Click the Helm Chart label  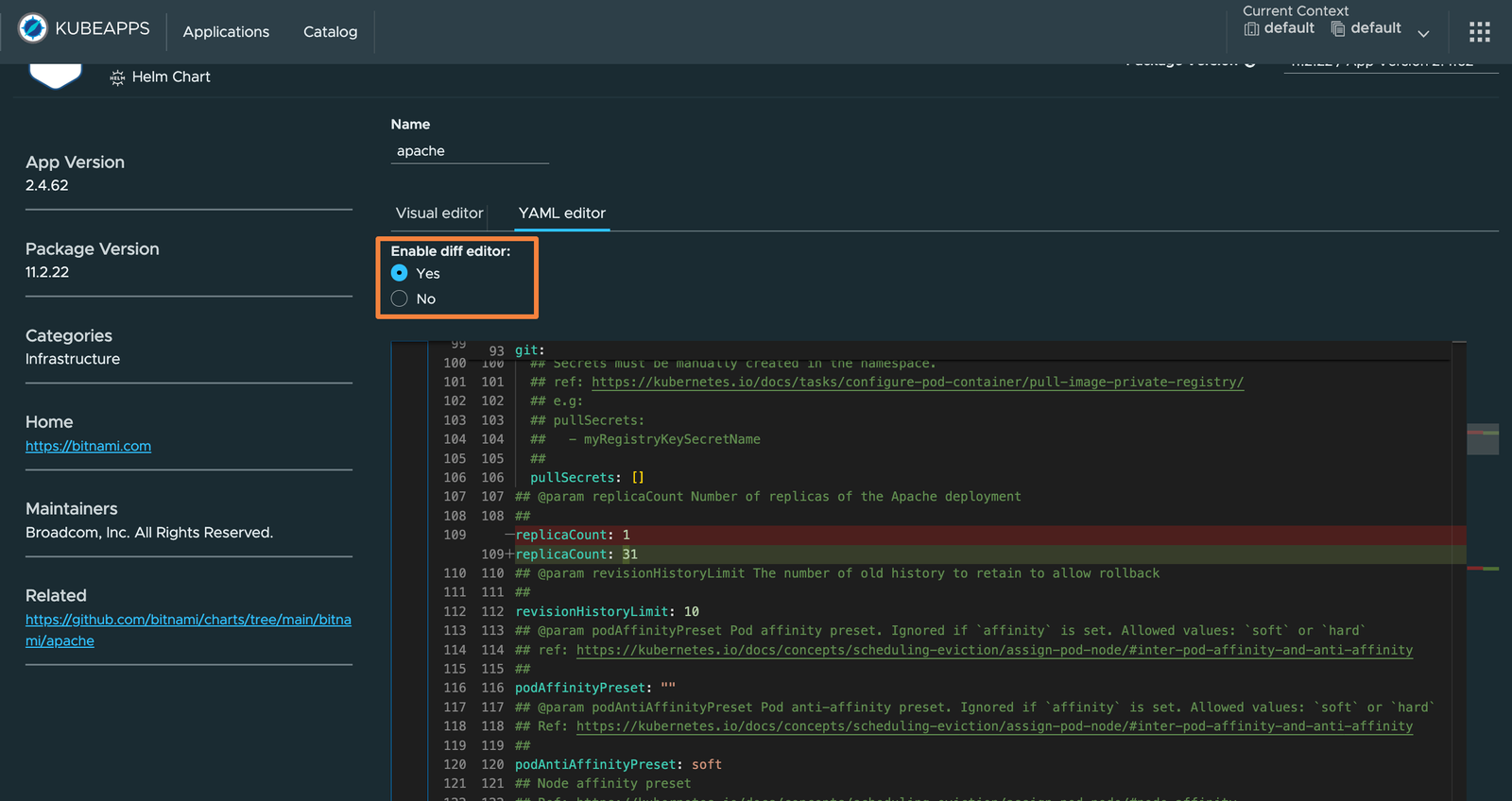pos(171,77)
